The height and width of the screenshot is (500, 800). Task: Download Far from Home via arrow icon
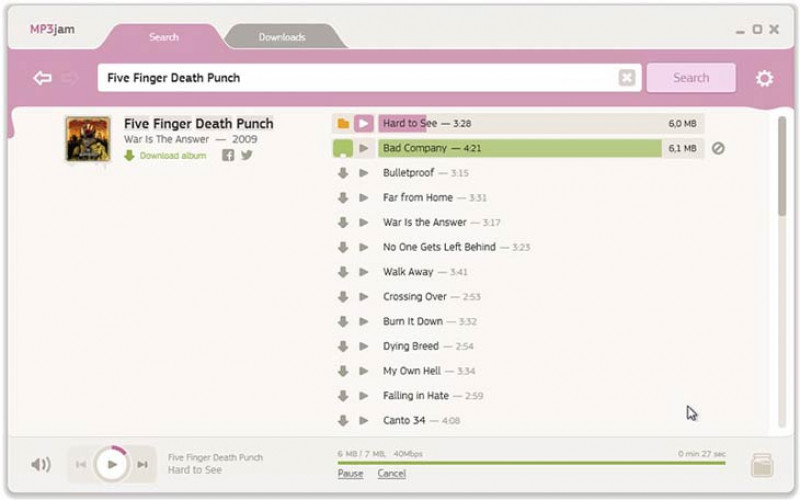pos(343,197)
